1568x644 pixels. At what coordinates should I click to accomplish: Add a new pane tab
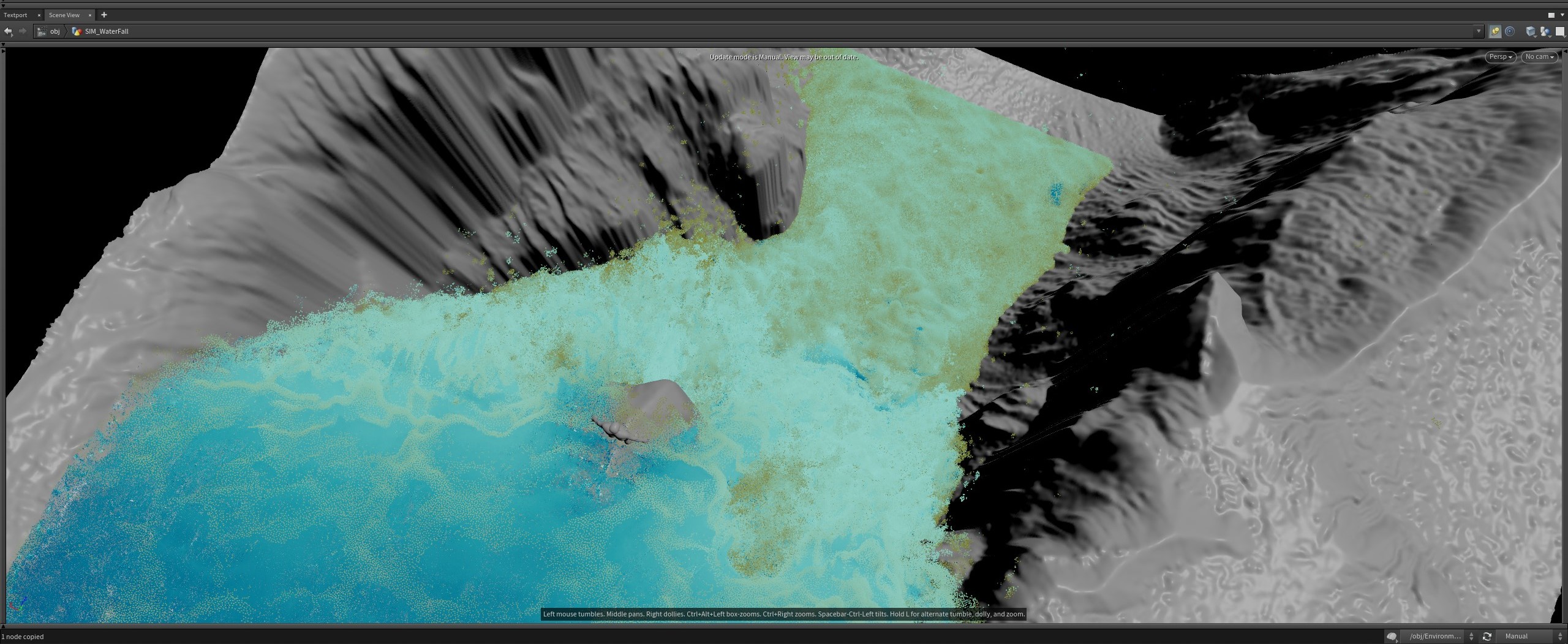pyautogui.click(x=104, y=15)
